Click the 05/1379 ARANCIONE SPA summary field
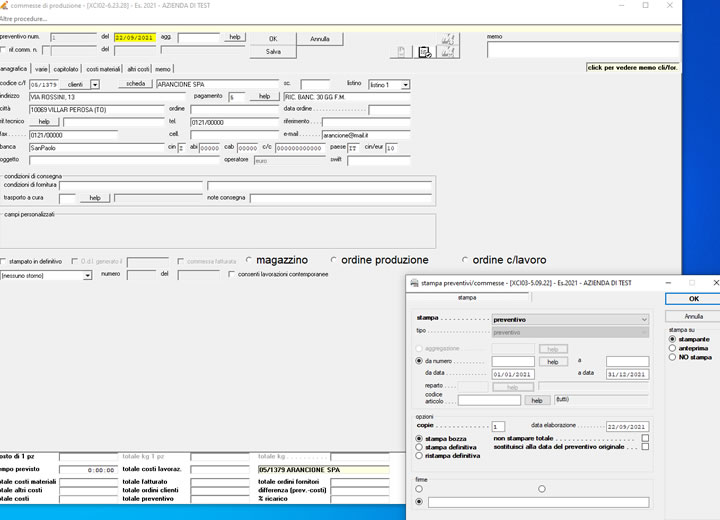This screenshot has width=720, height=520. tap(323, 469)
